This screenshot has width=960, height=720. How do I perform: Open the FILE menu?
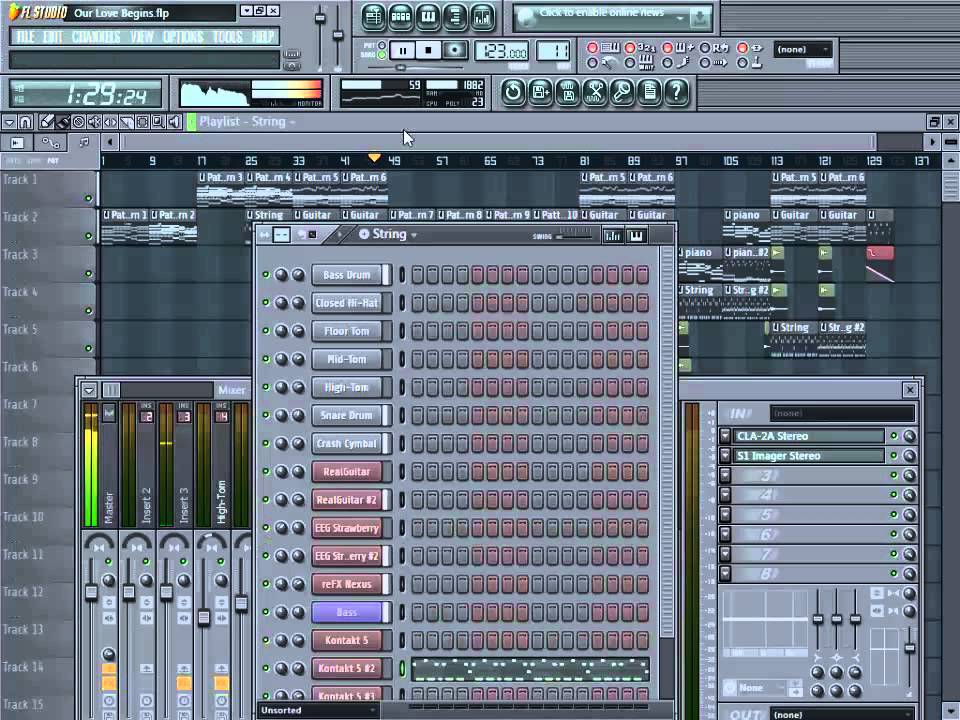tap(25, 37)
